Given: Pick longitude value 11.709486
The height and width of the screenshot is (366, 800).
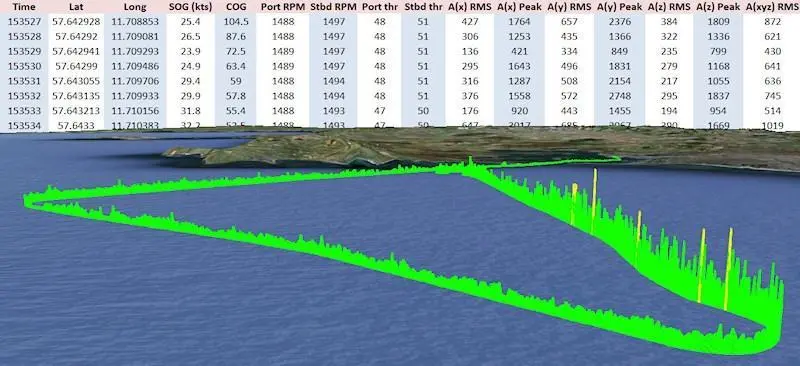Looking at the screenshot, I should point(135,66).
